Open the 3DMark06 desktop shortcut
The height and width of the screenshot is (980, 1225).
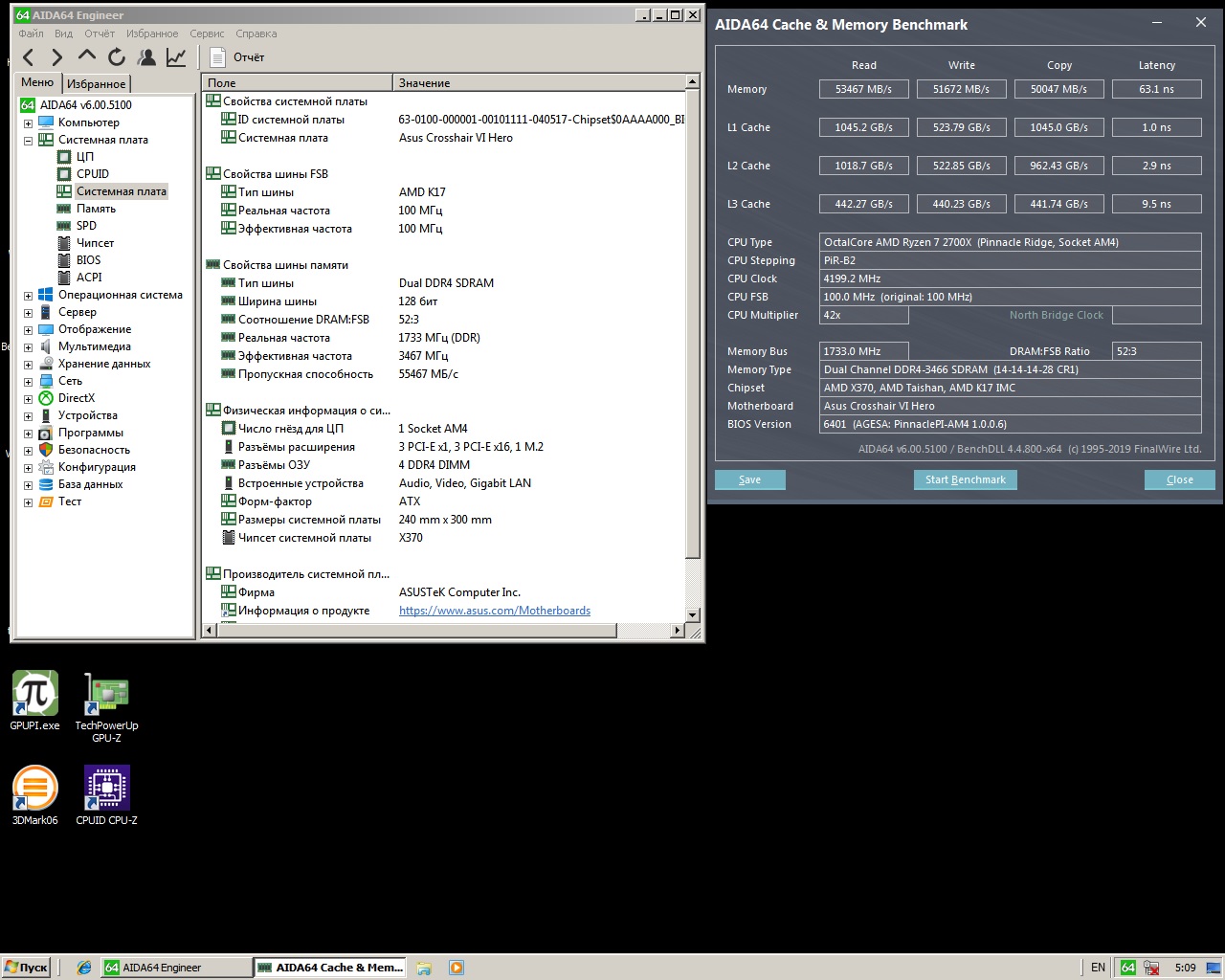[x=34, y=795]
